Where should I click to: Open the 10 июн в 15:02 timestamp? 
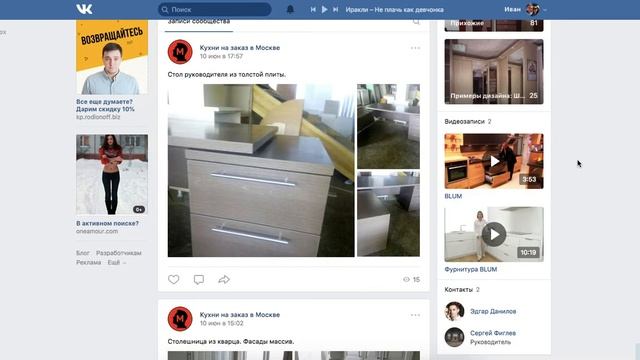(221, 323)
